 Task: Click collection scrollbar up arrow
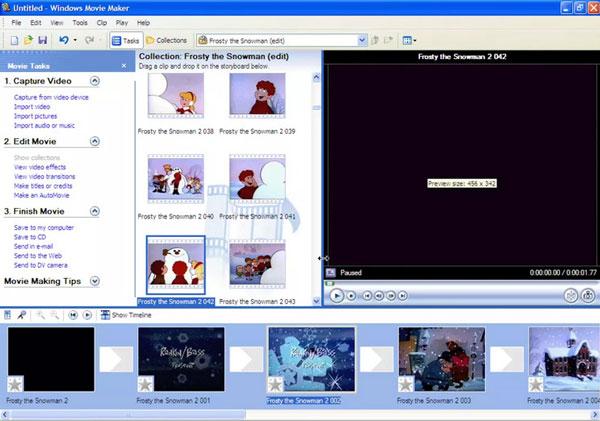316,77
